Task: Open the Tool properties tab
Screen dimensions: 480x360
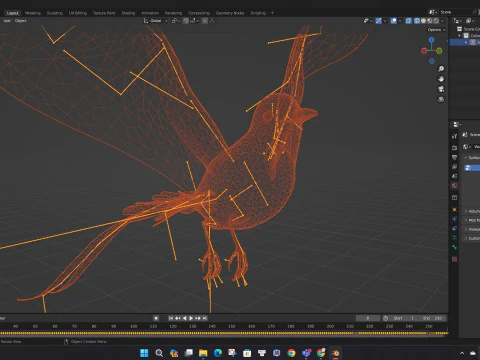Action: 454,136
